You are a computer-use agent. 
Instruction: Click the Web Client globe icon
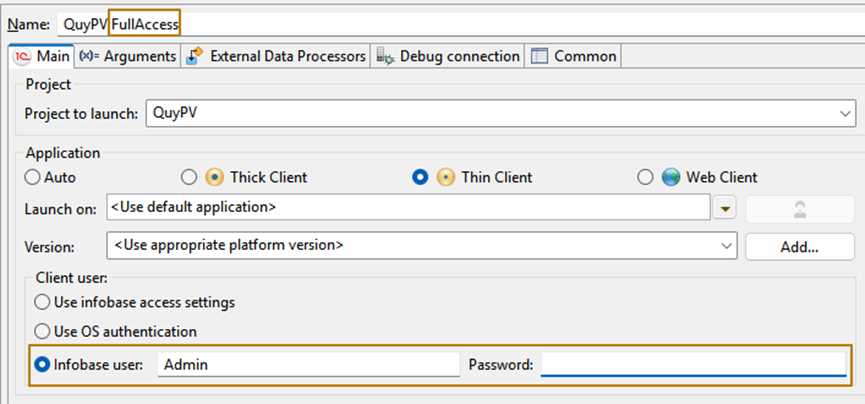click(671, 177)
